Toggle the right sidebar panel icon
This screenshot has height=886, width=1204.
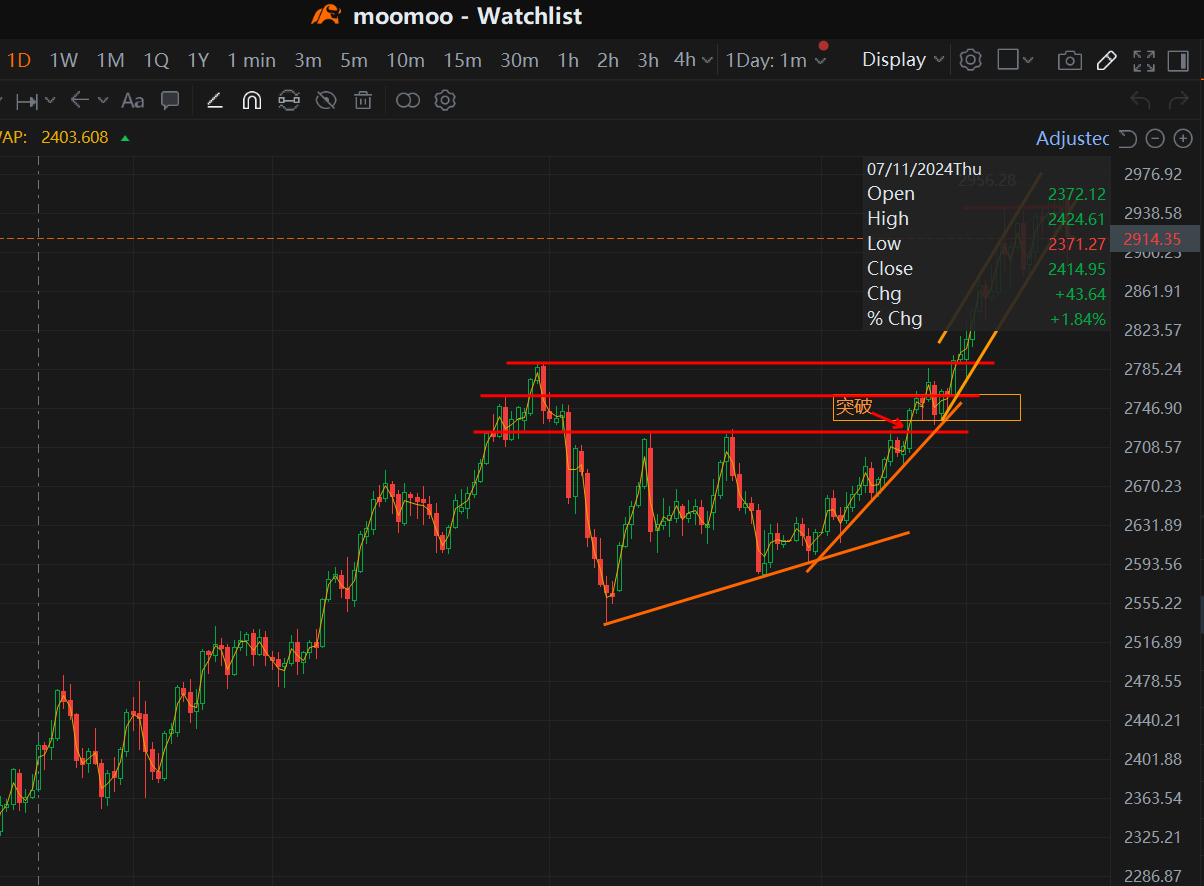[1177, 60]
